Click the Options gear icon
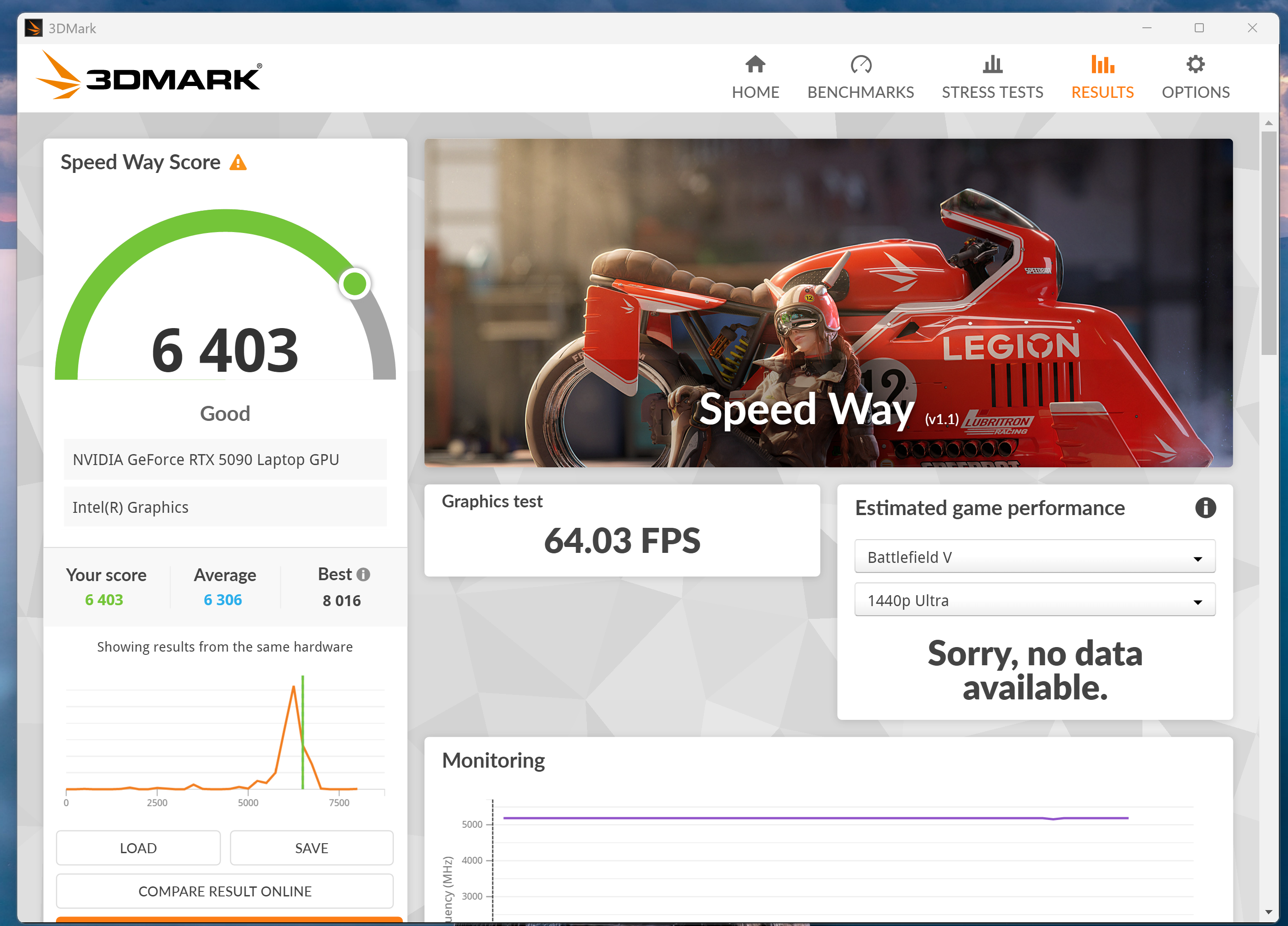 click(1196, 64)
